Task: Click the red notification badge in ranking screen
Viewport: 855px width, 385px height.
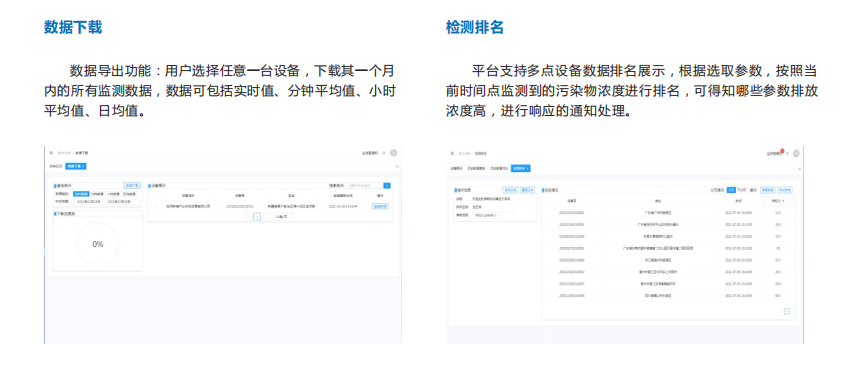Action: tap(782, 151)
